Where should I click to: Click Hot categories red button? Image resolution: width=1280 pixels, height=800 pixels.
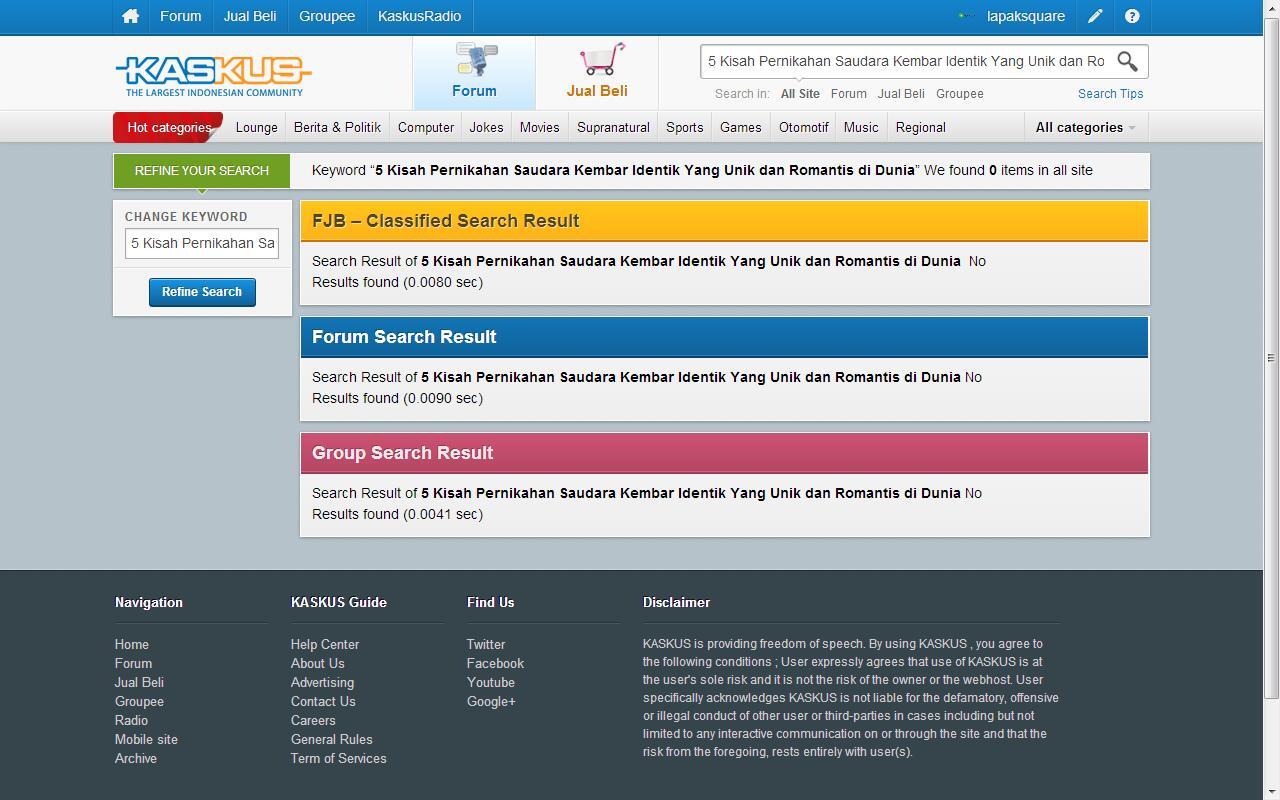[168, 127]
